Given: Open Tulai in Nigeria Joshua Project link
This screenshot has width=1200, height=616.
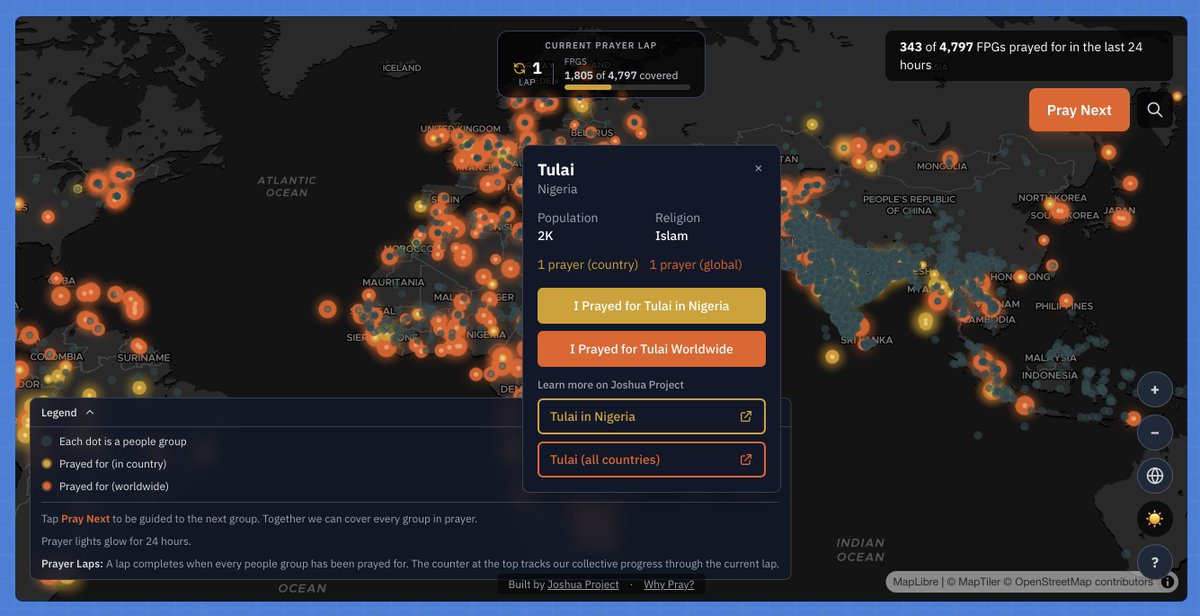Looking at the screenshot, I should pyautogui.click(x=651, y=417).
